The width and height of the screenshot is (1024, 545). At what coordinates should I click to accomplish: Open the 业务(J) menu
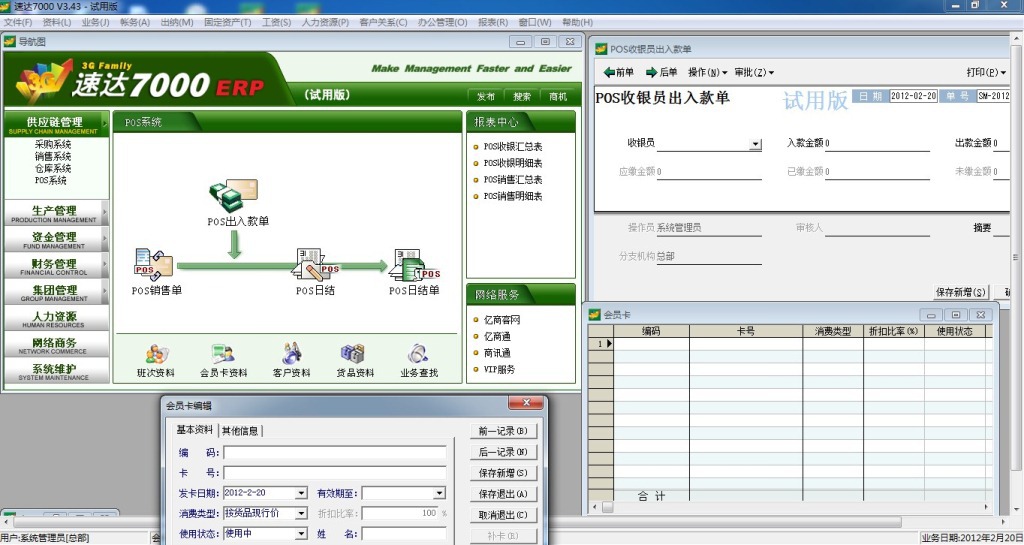point(95,22)
